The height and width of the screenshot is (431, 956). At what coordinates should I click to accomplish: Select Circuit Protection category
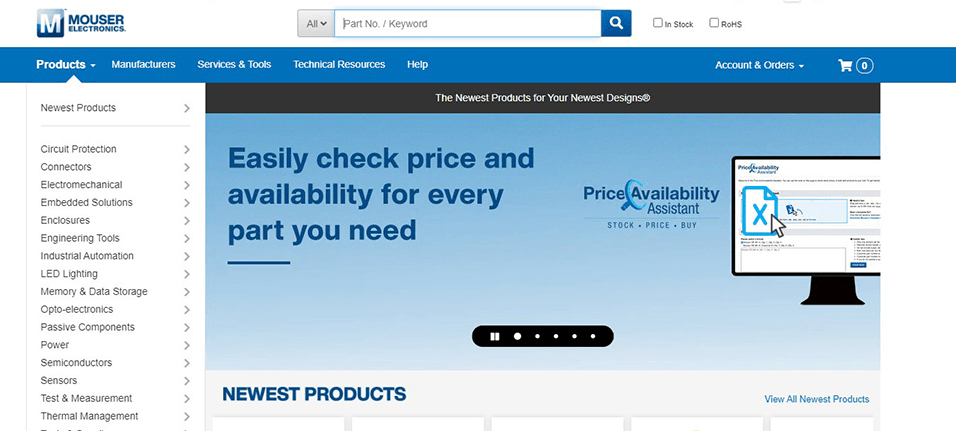point(78,149)
